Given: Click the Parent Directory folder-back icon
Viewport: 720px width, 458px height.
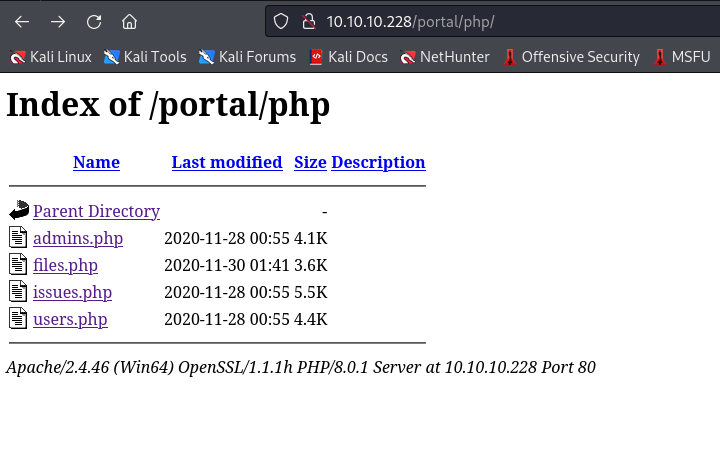Looking at the screenshot, I should click(19, 211).
